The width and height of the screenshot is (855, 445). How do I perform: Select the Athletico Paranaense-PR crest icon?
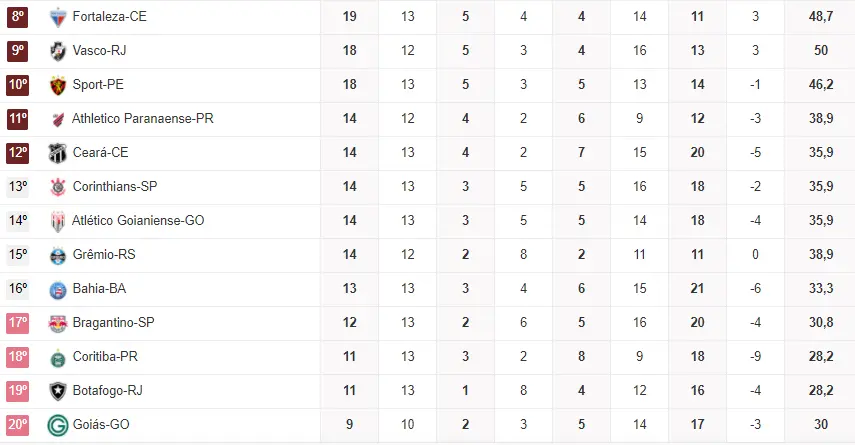(57, 119)
